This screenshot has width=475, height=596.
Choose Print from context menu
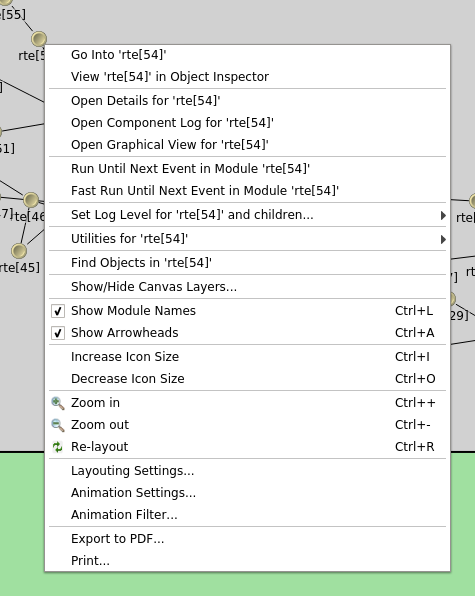coord(247,561)
